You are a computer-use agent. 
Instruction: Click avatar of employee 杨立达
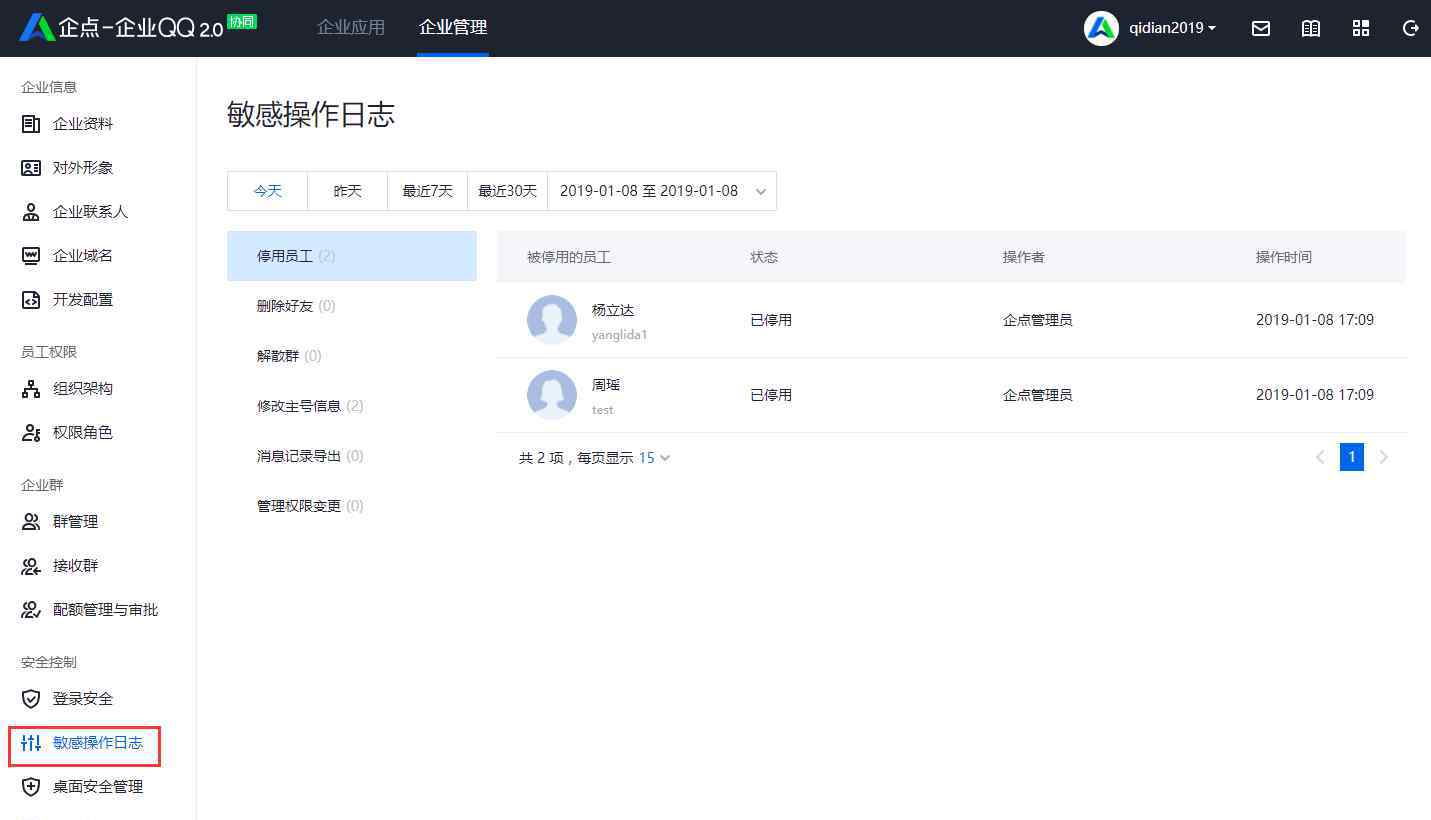[x=552, y=320]
